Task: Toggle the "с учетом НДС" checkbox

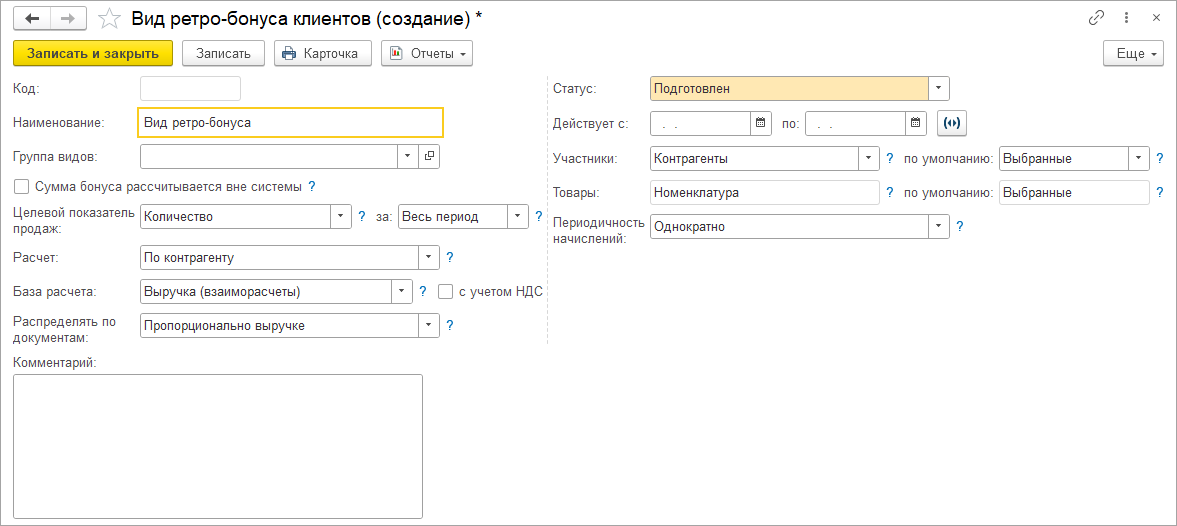Action: pos(446,291)
